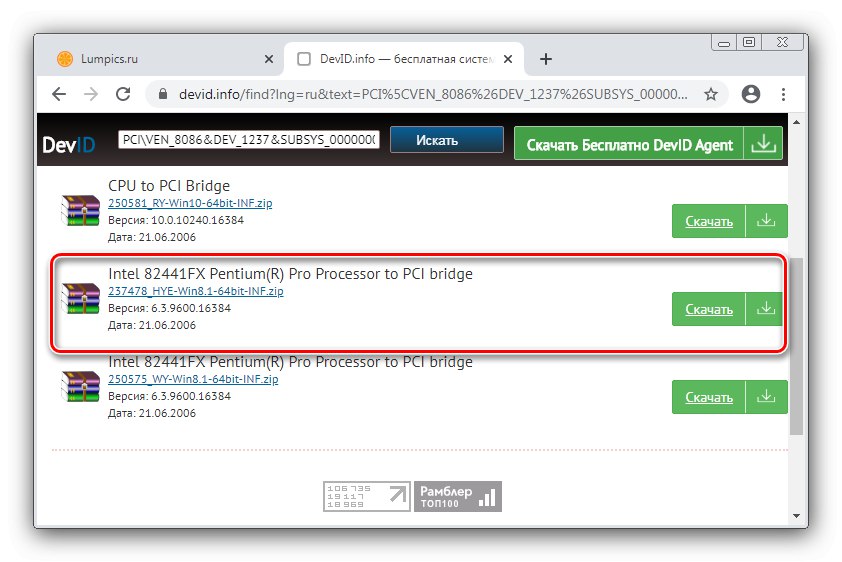Open link 250581_RY-Win10-64bit-INF.zip
The width and height of the screenshot is (842, 562).
click(190, 203)
